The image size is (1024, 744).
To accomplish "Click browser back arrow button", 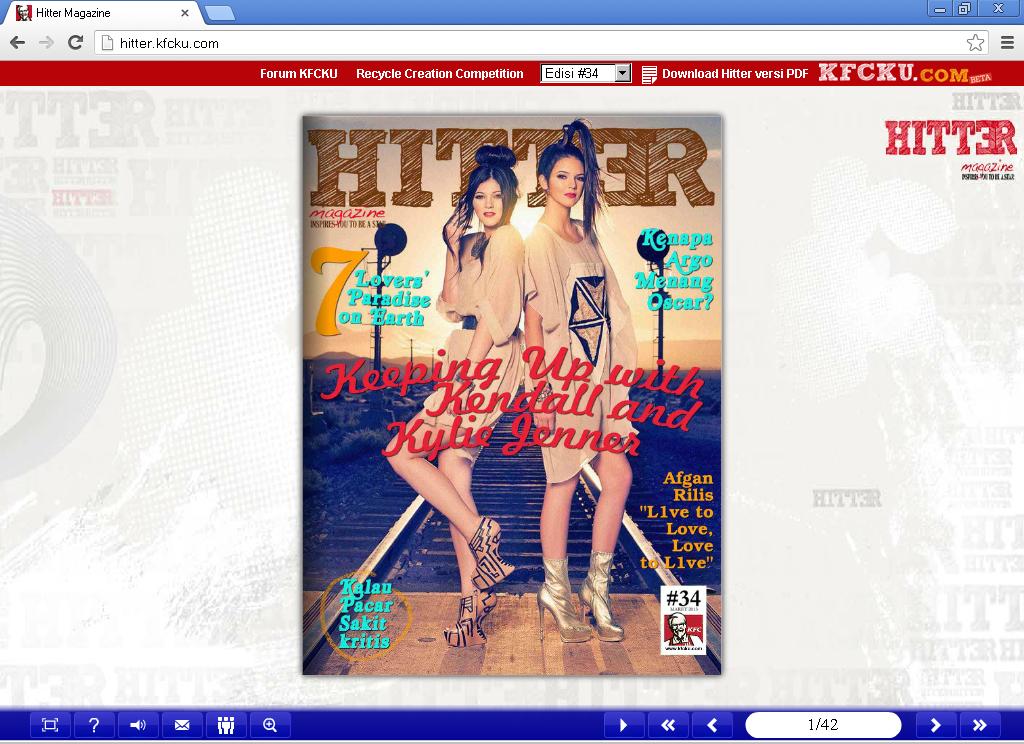I will point(18,43).
